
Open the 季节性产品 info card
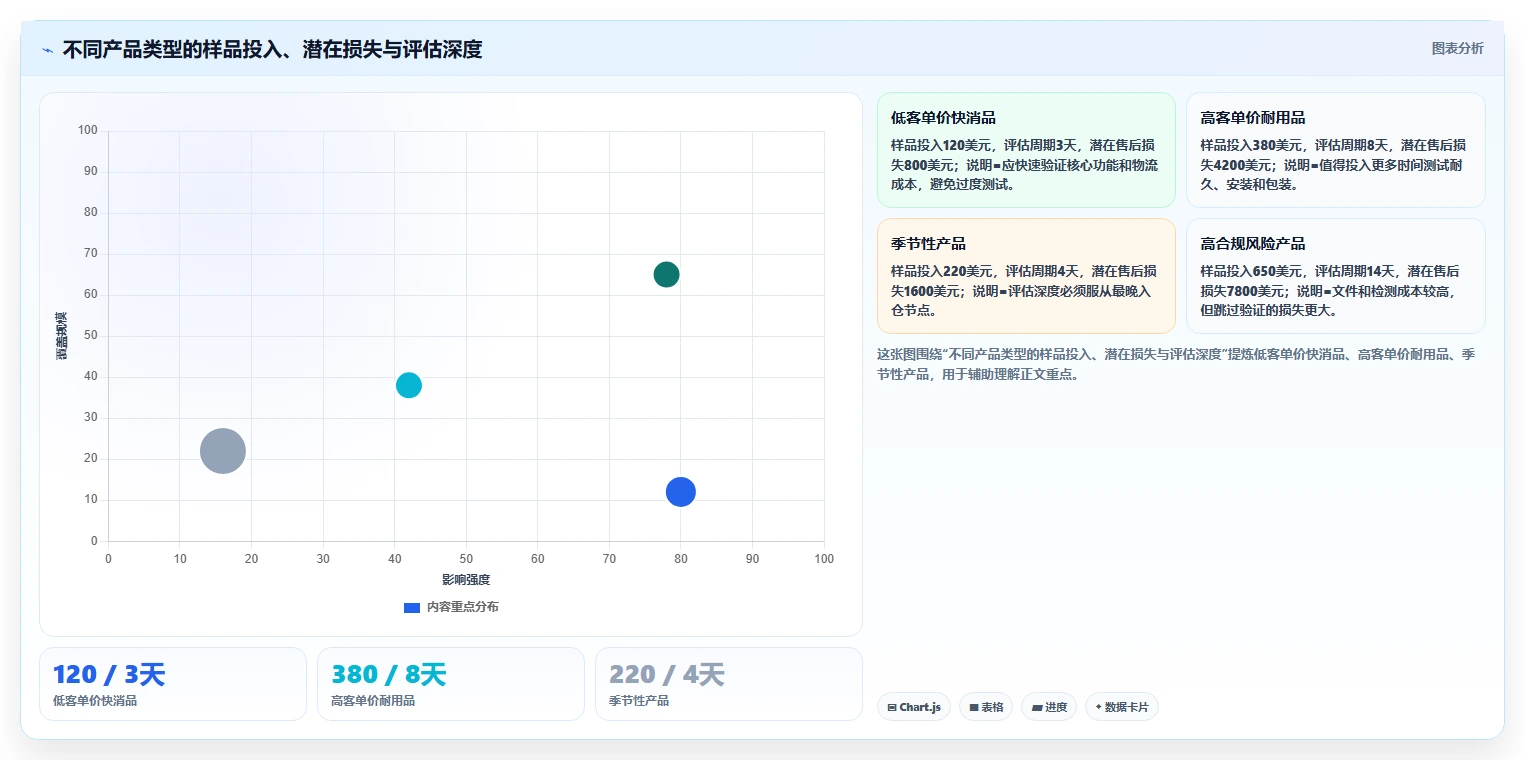click(x=1026, y=276)
